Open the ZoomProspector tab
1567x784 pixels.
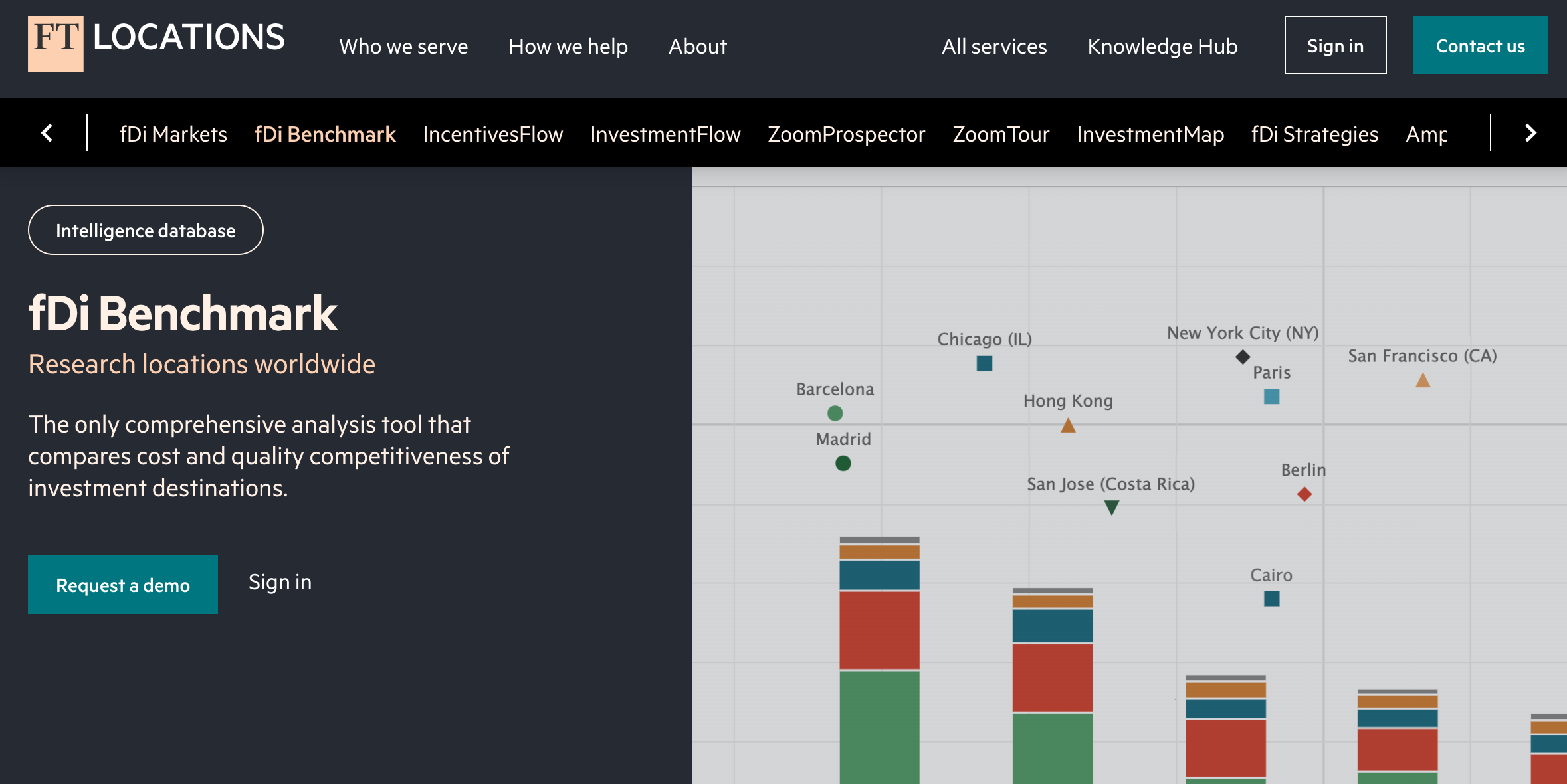pos(846,134)
